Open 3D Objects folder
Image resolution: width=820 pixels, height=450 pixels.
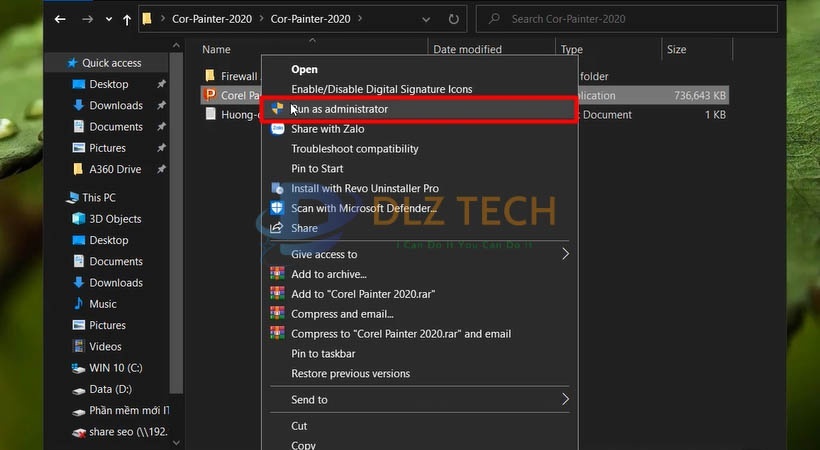coord(115,219)
